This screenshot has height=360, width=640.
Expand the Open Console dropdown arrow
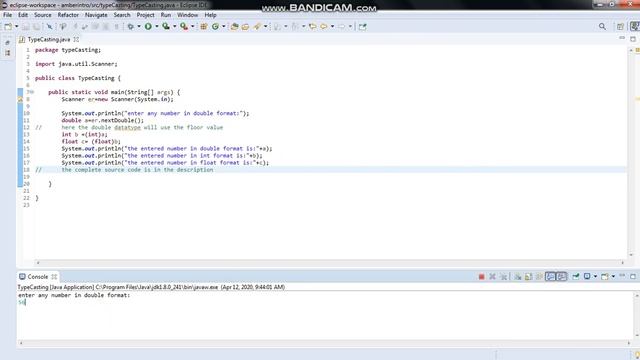point(613,277)
